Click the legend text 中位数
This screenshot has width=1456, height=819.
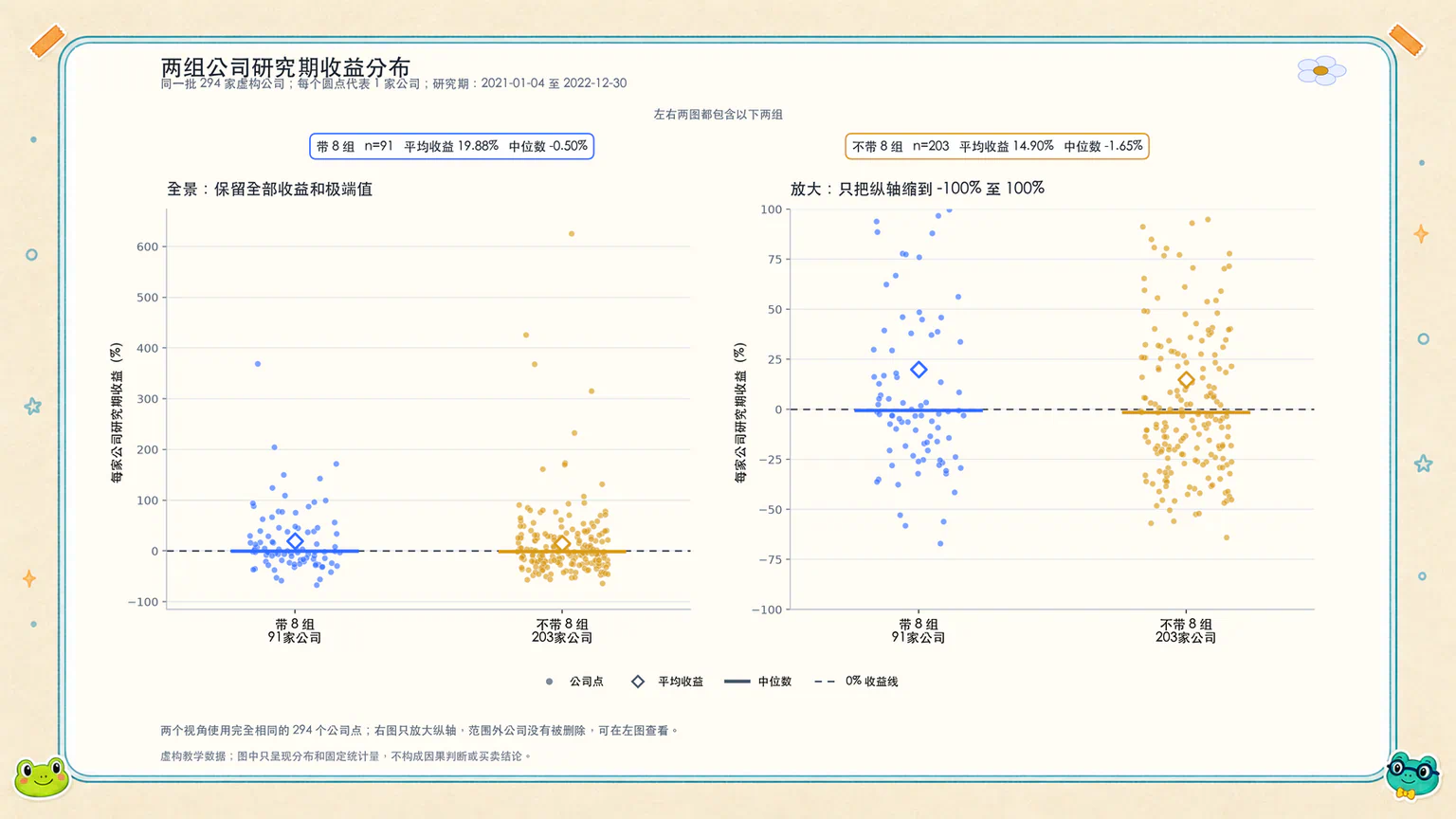pyautogui.click(x=774, y=682)
